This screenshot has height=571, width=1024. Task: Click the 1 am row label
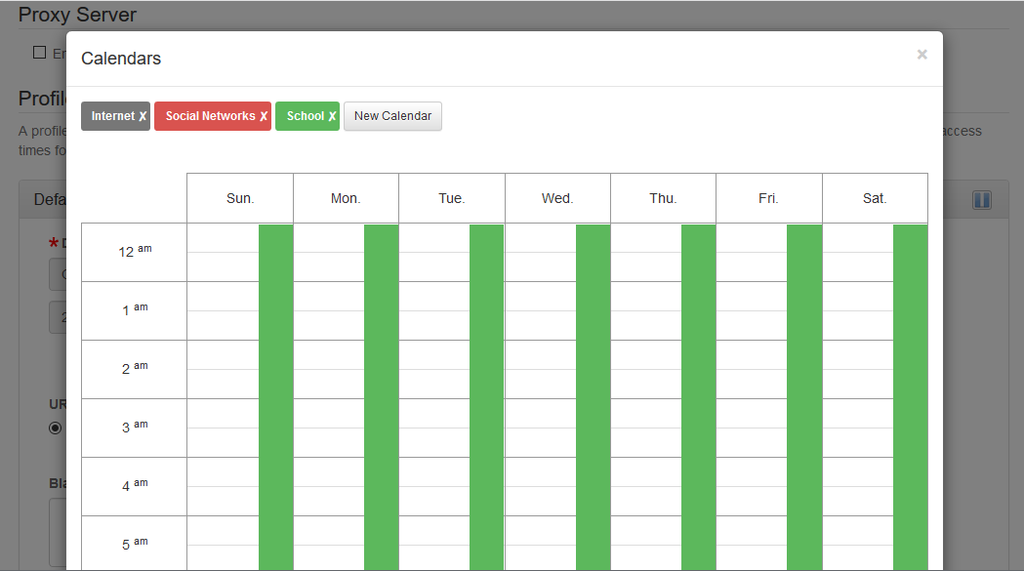pyautogui.click(x=134, y=310)
